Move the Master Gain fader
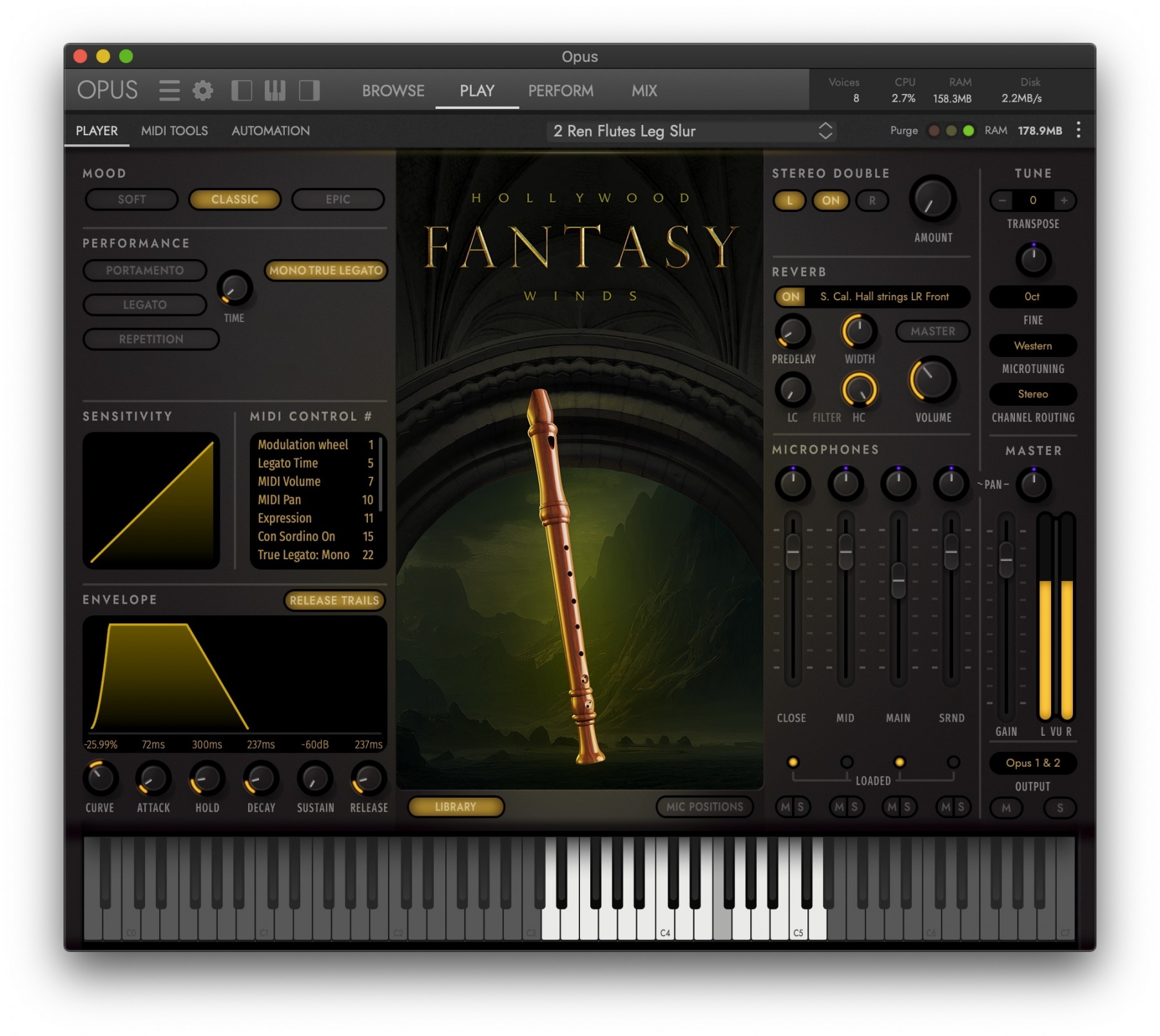This screenshot has height=1036, width=1160. click(x=1006, y=561)
